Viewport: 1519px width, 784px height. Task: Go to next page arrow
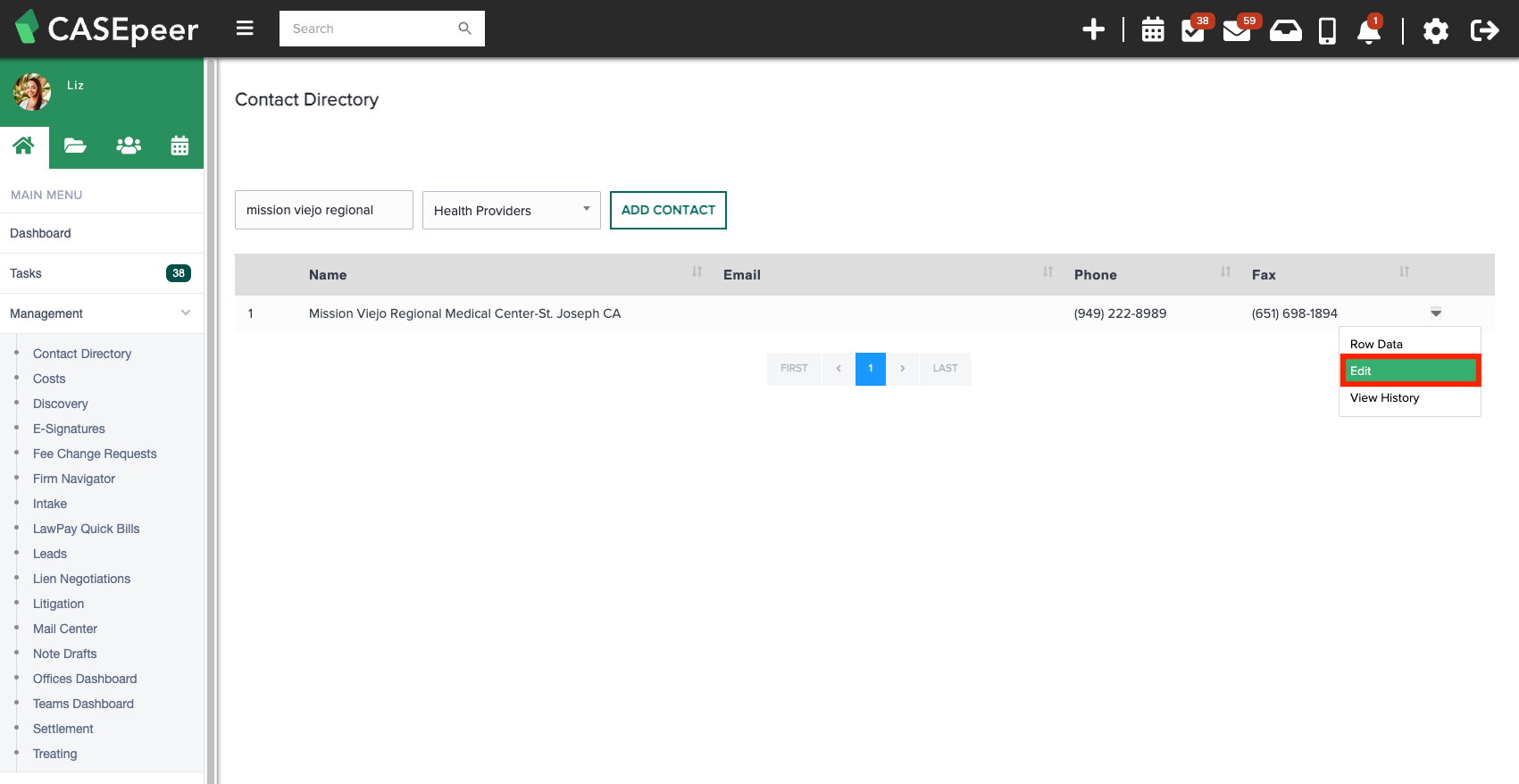[x=903, y=369]
